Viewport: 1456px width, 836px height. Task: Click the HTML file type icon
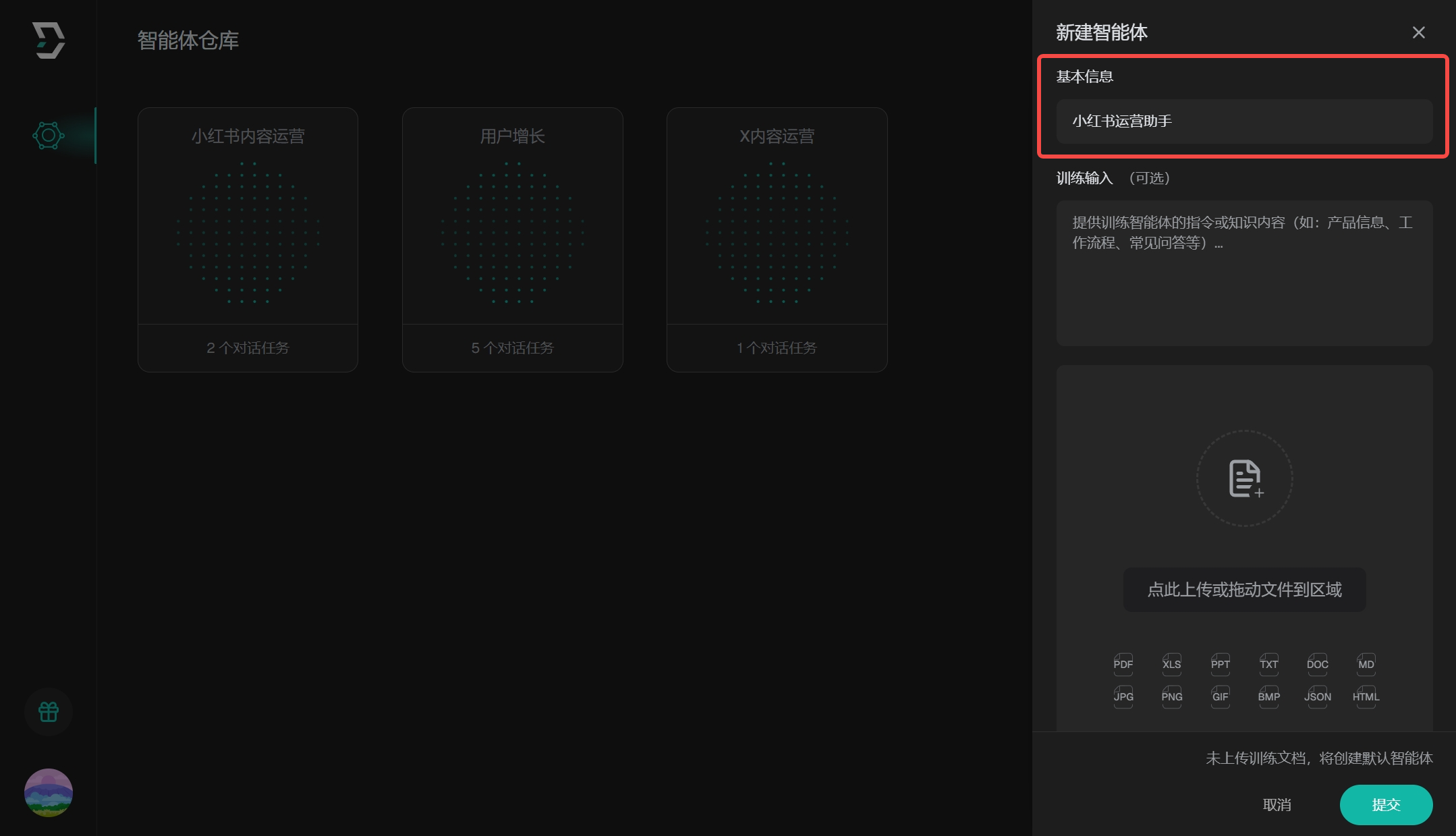[1366, 696]
